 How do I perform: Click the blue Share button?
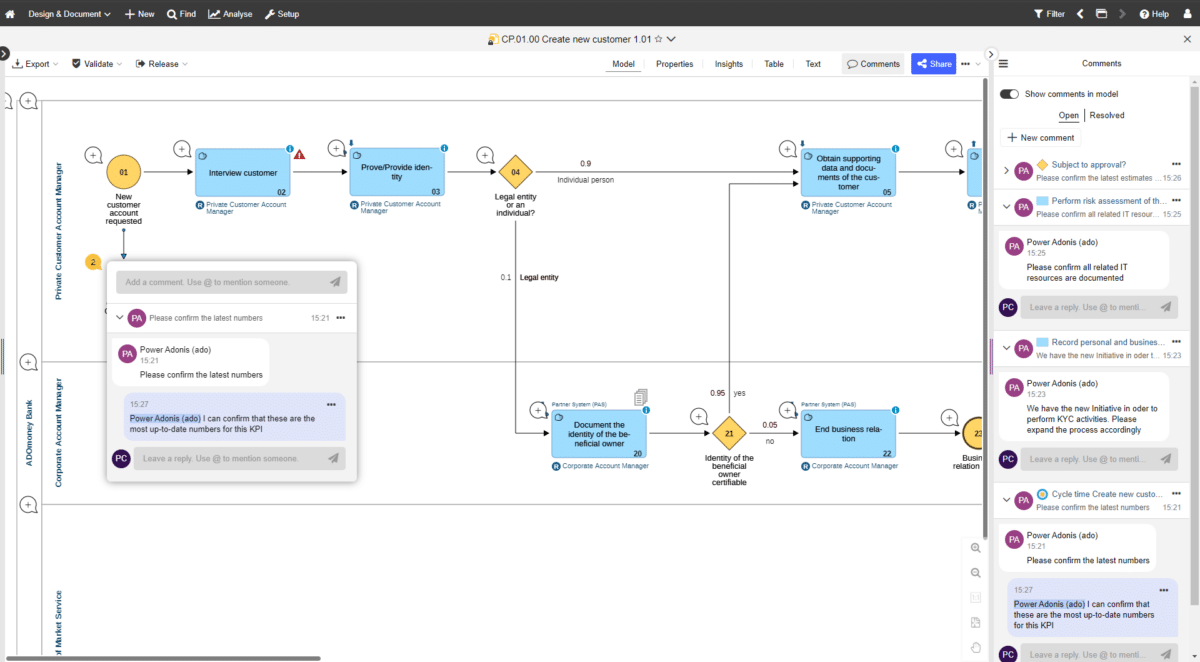(x=932, y=63)
